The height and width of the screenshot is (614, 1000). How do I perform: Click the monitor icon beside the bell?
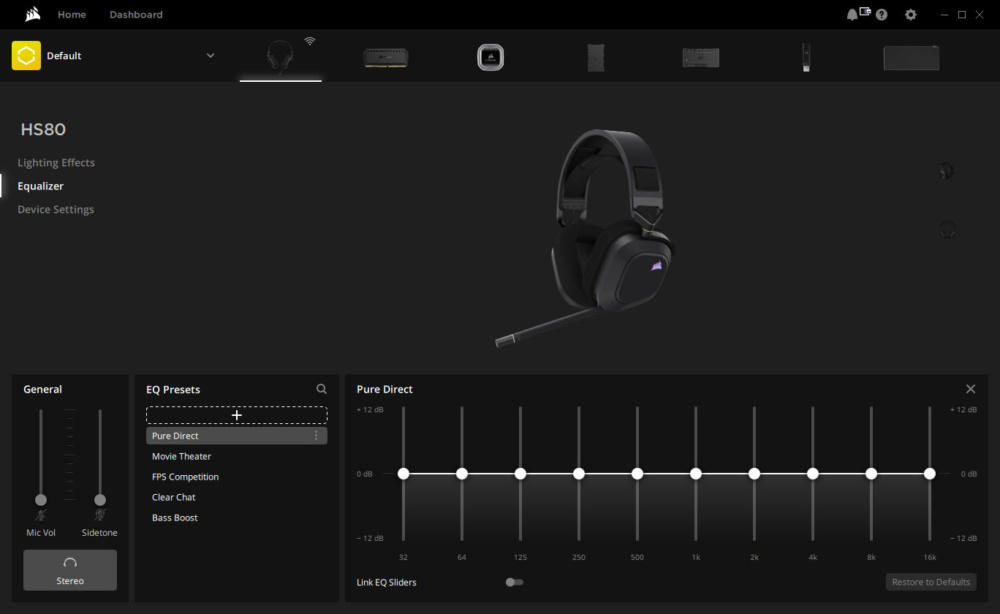(x=865, y=11)
